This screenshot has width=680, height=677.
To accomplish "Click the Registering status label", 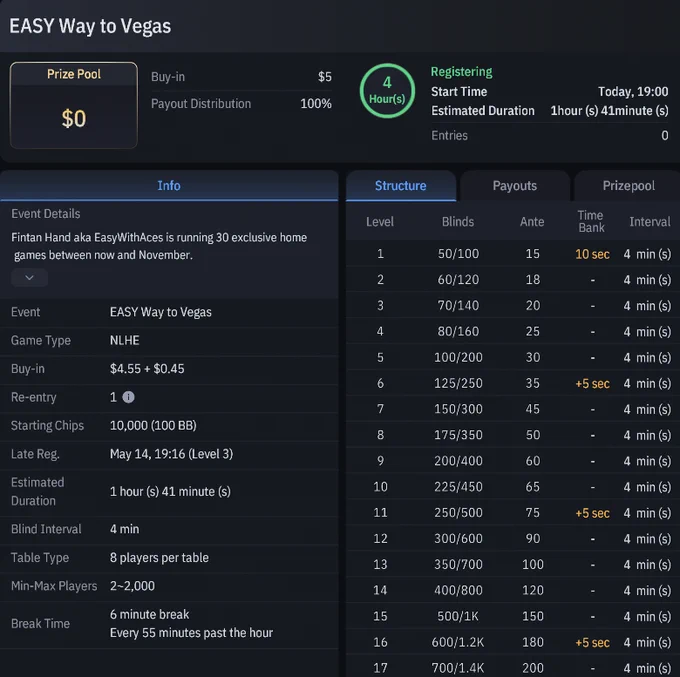I will coord(461,72).
